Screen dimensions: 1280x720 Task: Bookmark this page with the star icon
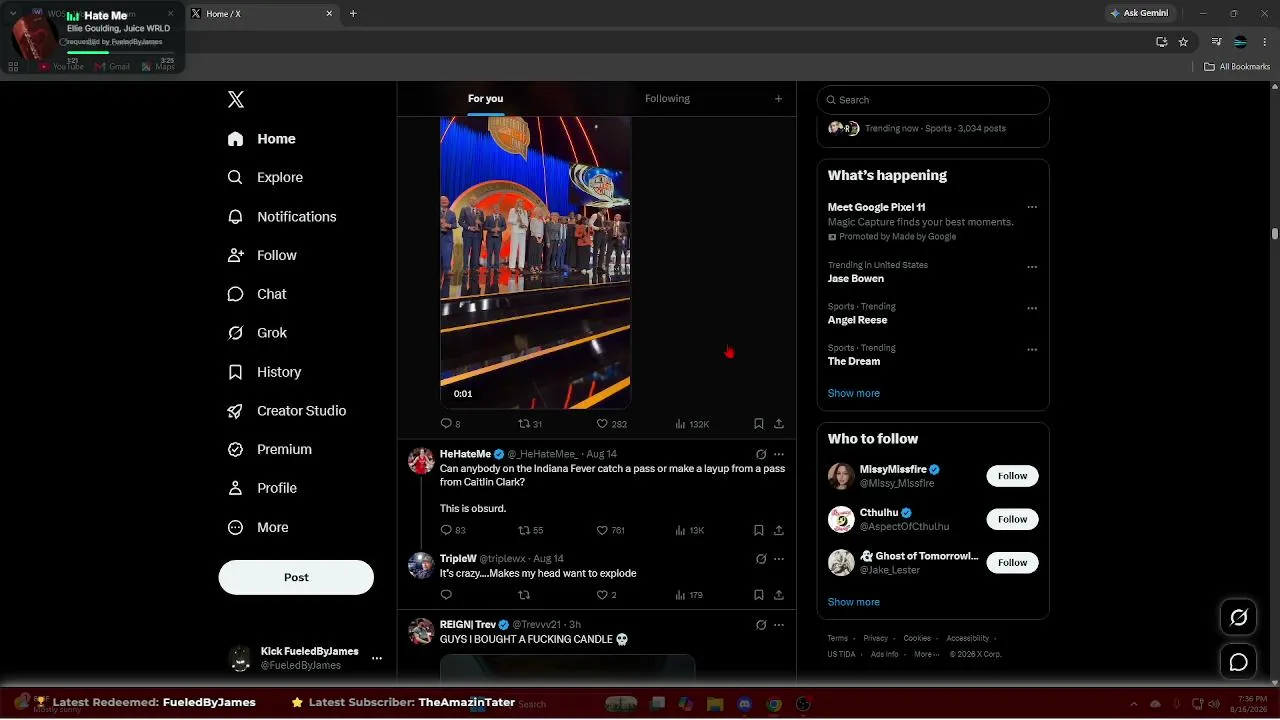click(1183, 42)
